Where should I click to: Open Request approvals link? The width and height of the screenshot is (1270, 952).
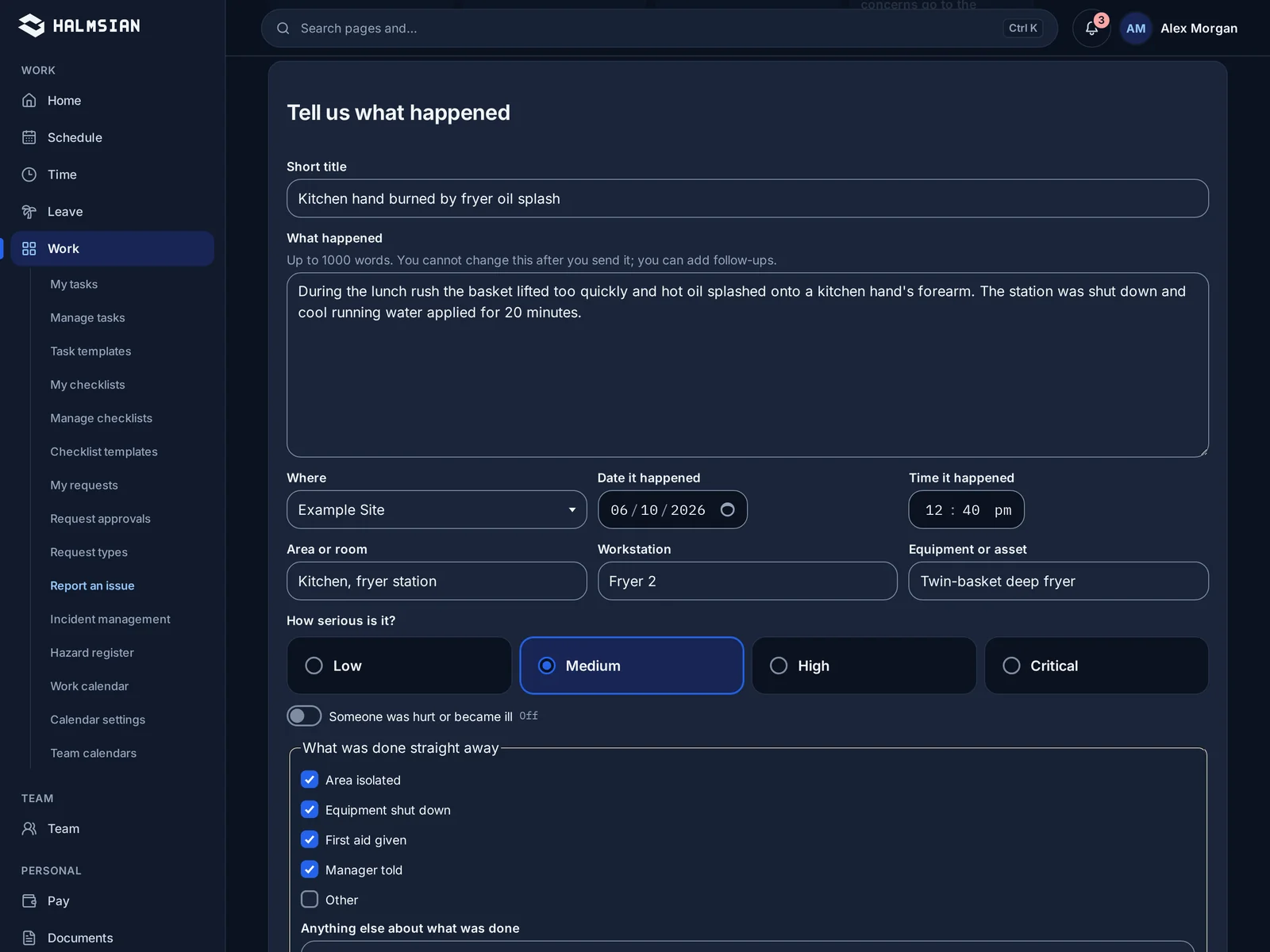click(x=100, y=519)
